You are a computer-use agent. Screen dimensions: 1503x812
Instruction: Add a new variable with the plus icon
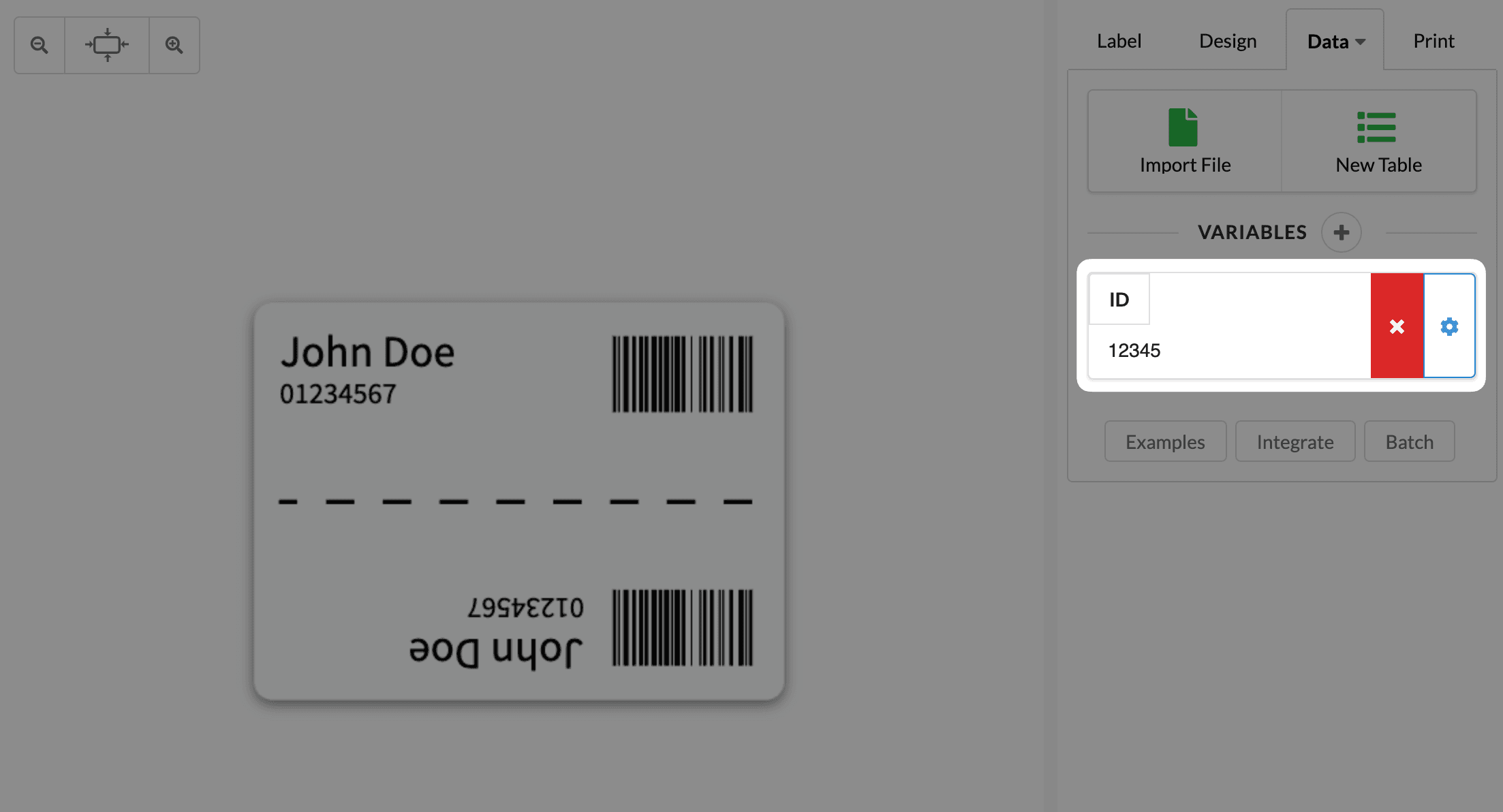(x=1341, y=232)
